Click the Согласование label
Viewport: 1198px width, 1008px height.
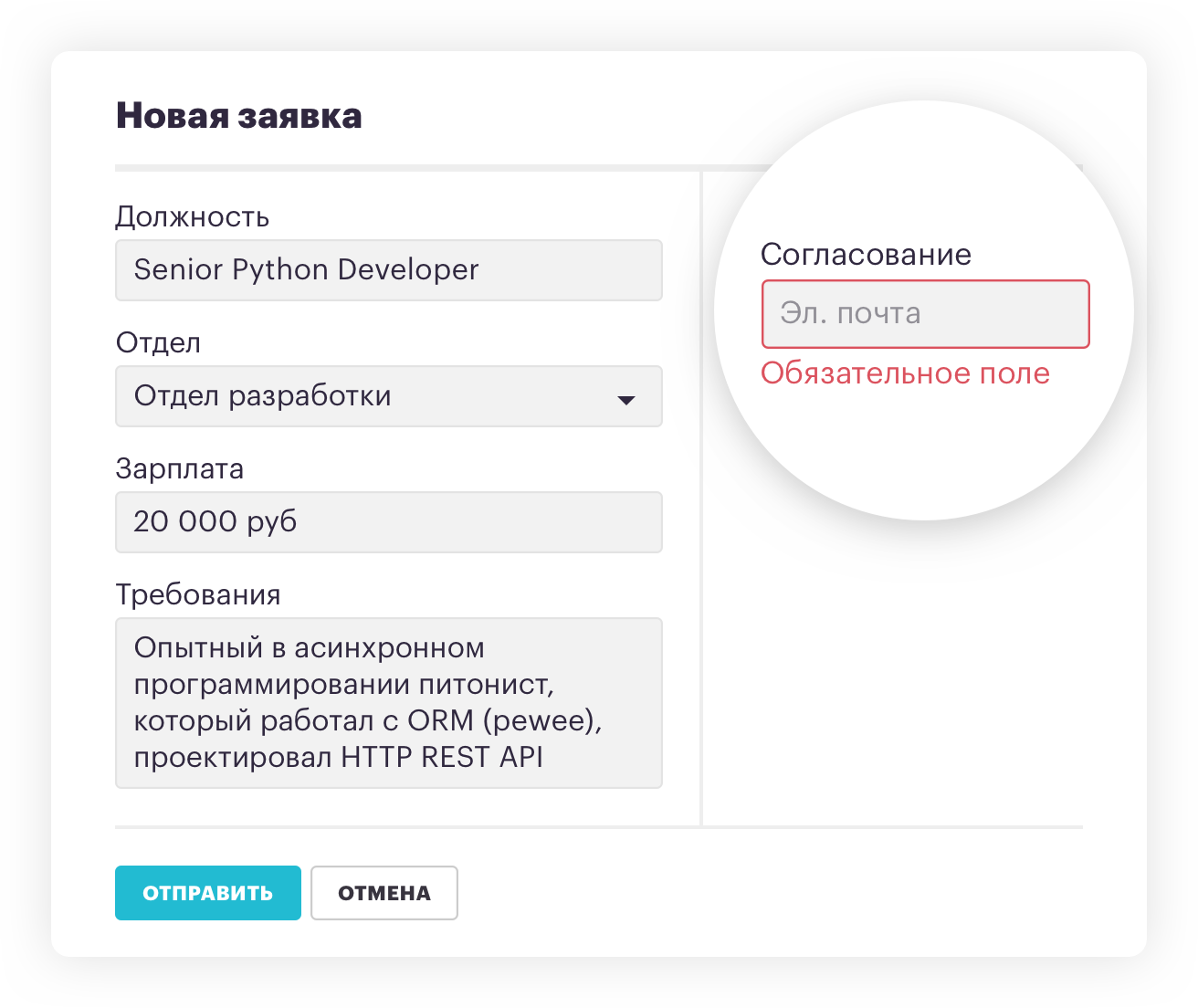[x=866, y=255]
